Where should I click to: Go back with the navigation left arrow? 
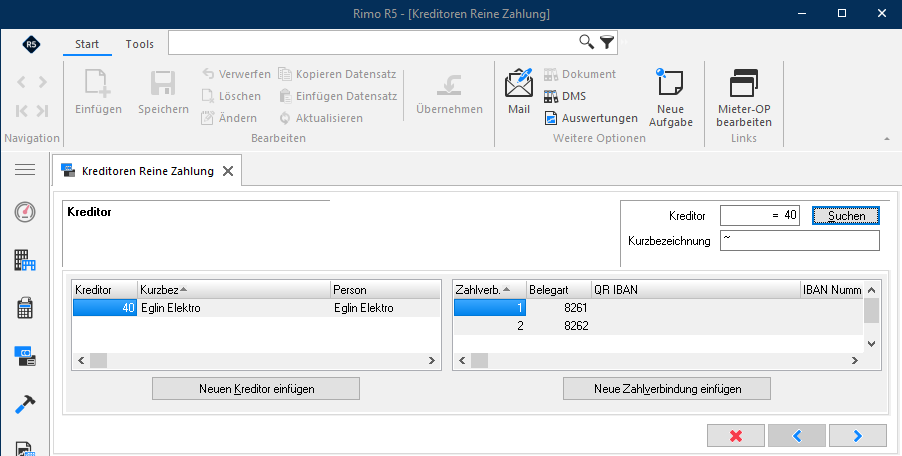tap(21, 82)
